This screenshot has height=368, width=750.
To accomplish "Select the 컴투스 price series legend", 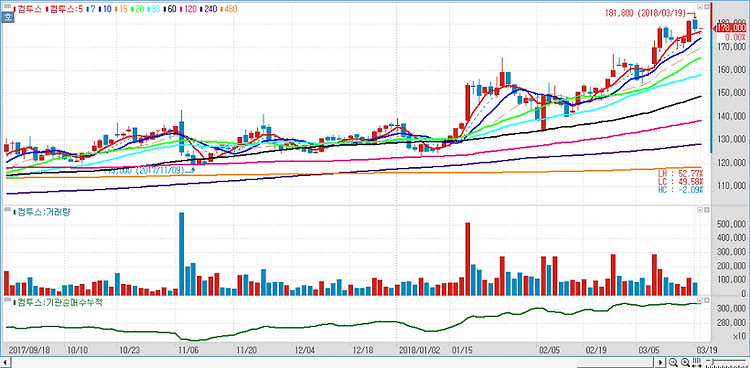I will pos(28,9).
